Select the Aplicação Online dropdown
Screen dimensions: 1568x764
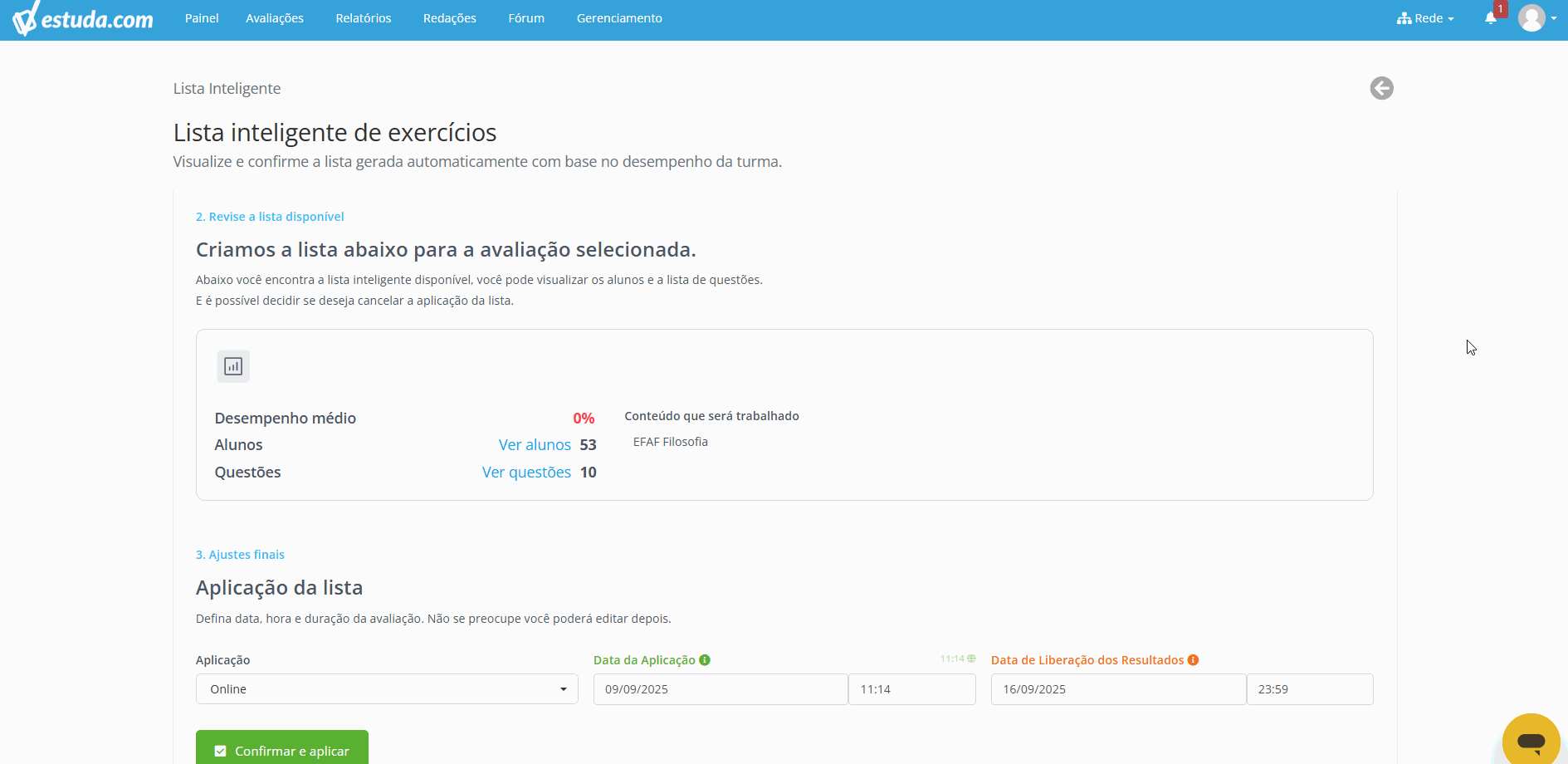point(387,689)
